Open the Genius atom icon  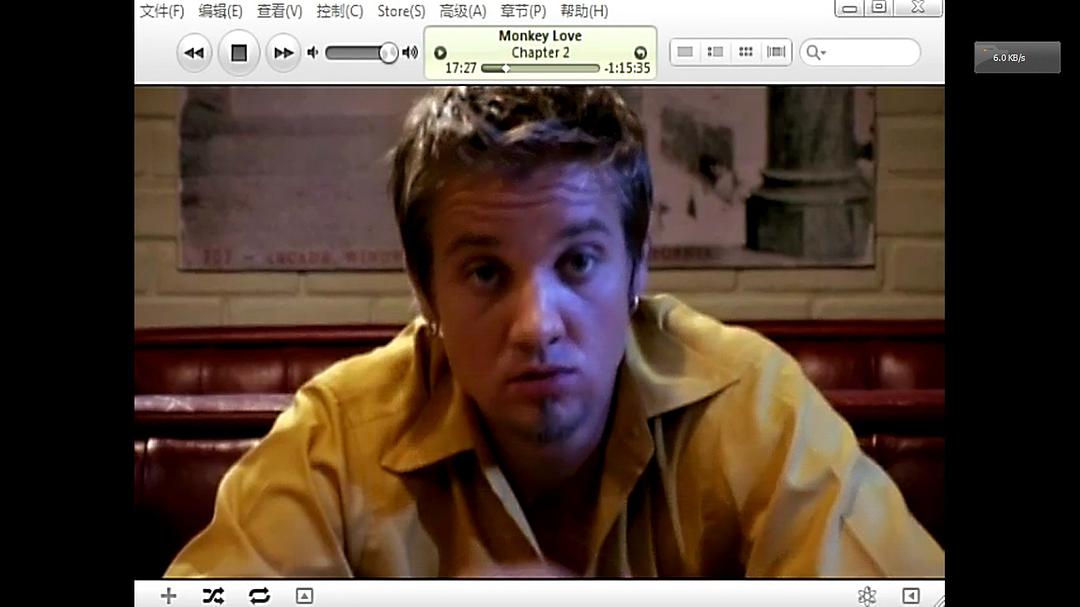pos(867,596)
